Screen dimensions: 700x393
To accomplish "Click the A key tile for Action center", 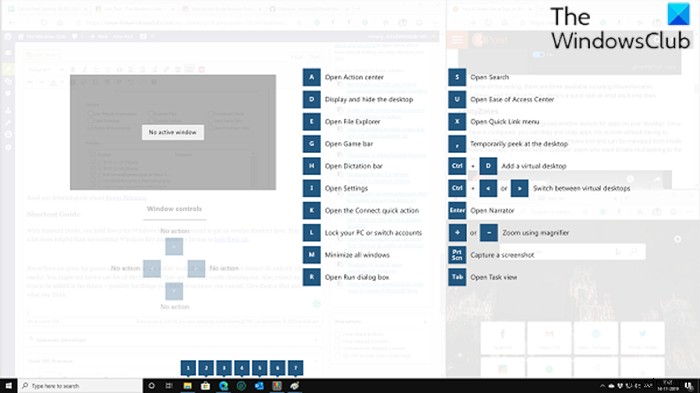I will point(312,77).
